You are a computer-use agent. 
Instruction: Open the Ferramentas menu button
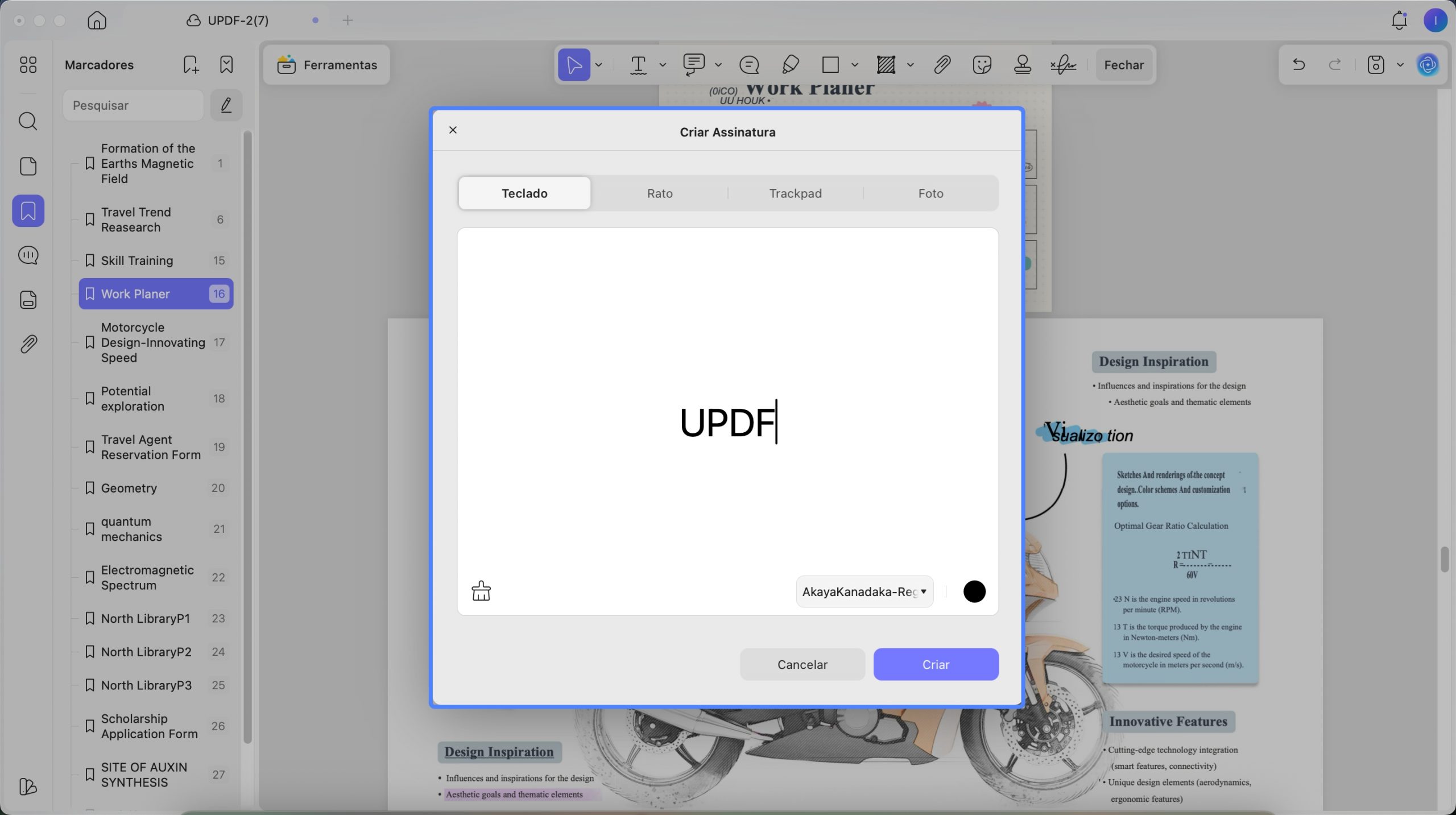pyautogui.click(x=327, y=65)
